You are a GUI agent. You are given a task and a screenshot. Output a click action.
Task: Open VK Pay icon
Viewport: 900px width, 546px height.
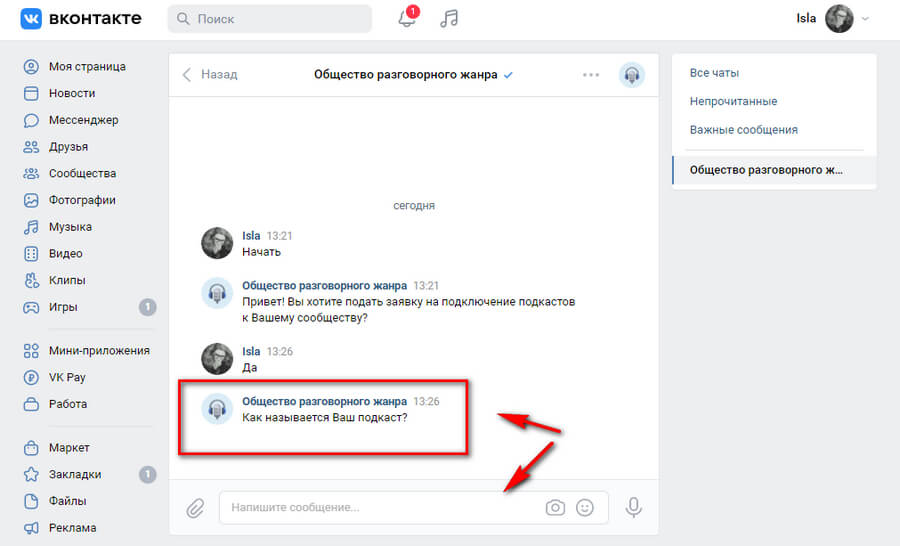(x=31, y=377)
